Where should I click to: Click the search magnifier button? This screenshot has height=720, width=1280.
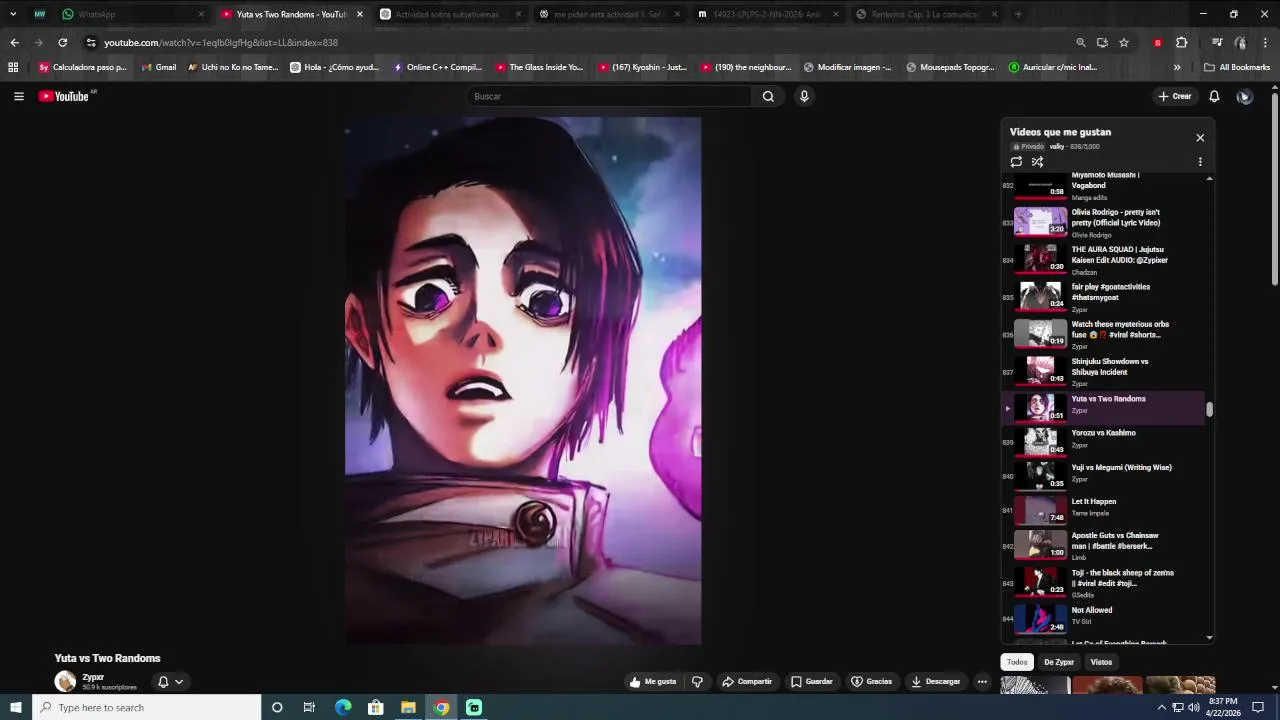click(768, 96)
